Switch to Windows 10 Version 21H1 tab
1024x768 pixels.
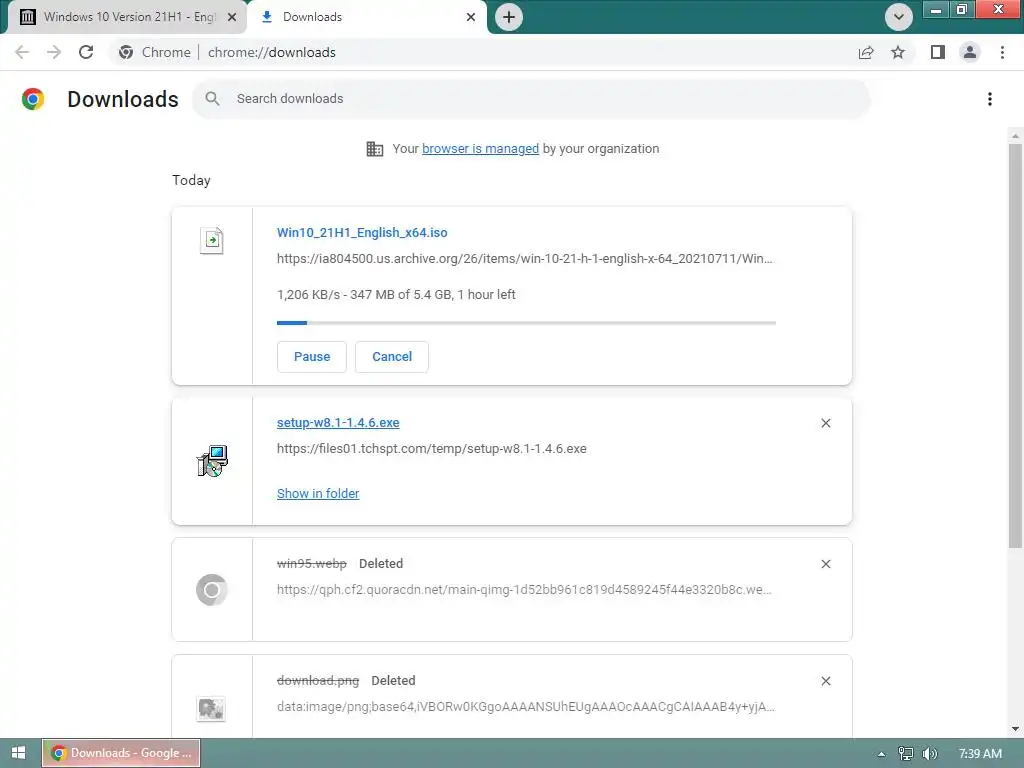(x=128, y=17)
